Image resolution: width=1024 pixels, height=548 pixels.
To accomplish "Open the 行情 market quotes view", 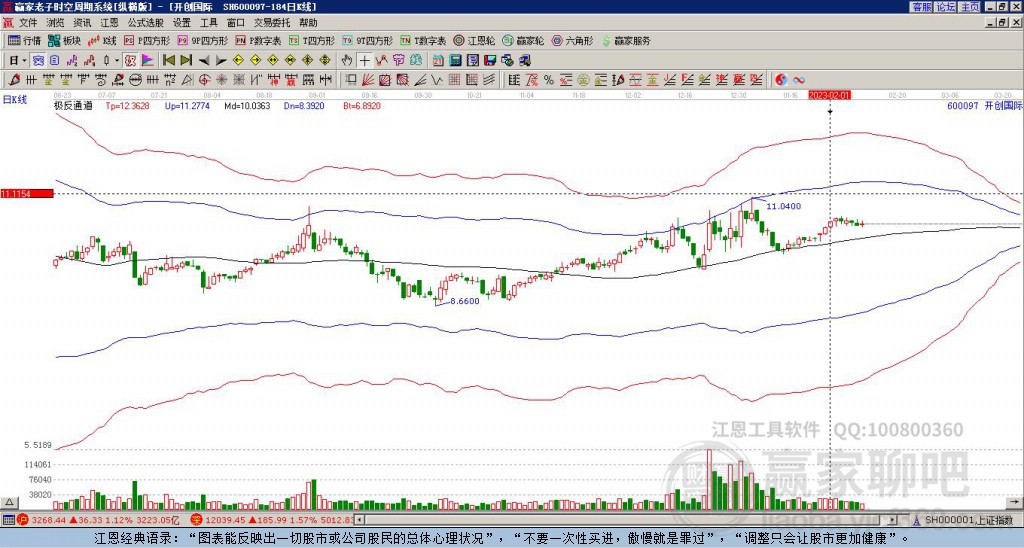I will [24, 40].
